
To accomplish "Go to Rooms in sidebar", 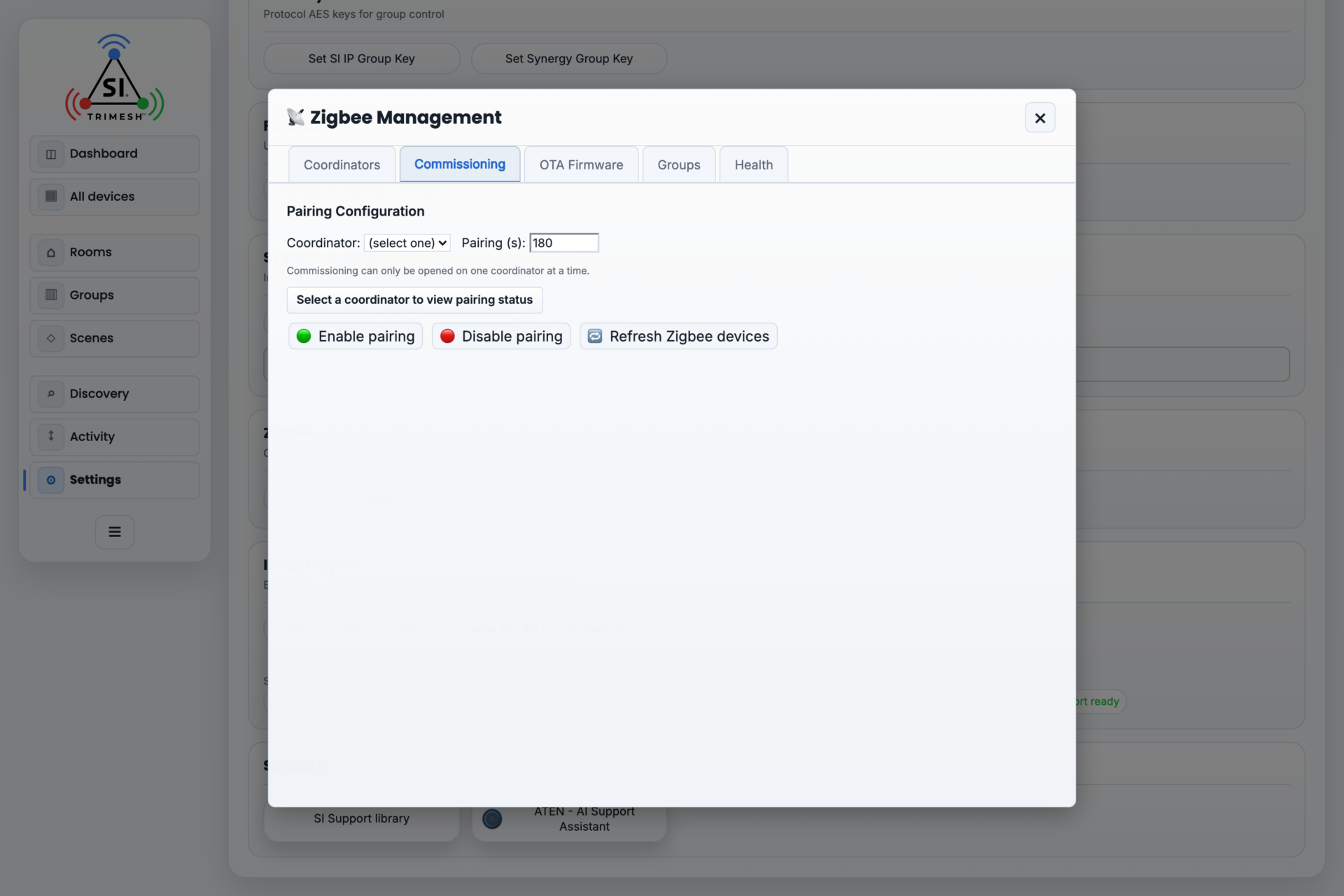I will coord(114,252).
